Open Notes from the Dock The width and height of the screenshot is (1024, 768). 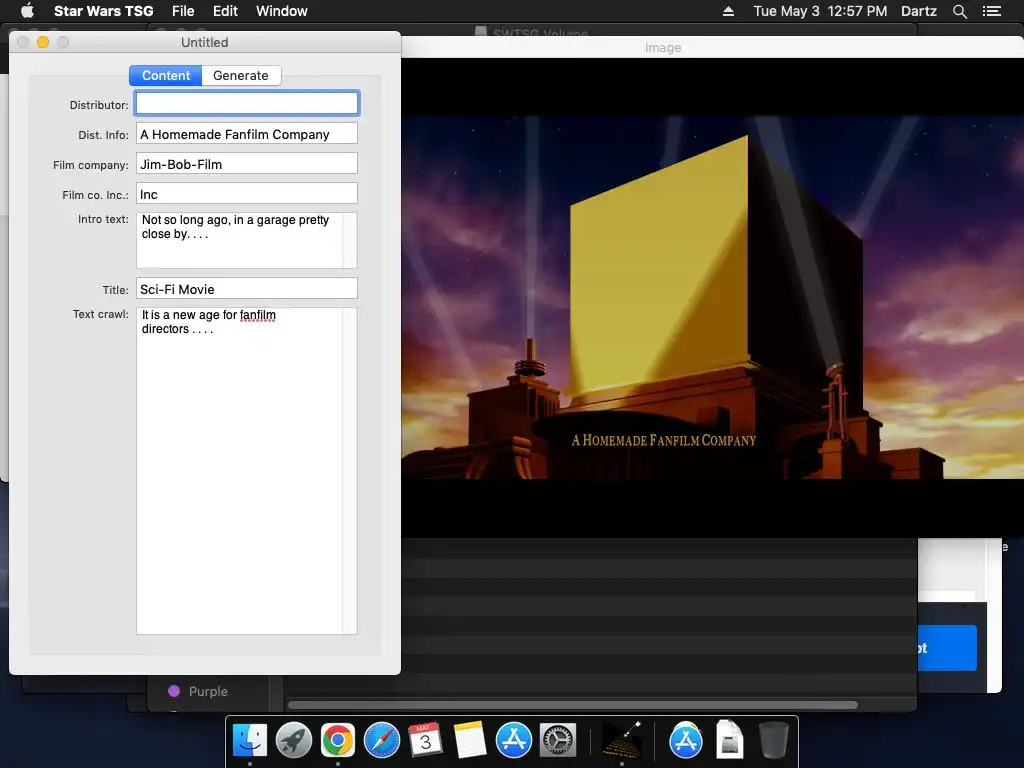(x=470, y=741)
